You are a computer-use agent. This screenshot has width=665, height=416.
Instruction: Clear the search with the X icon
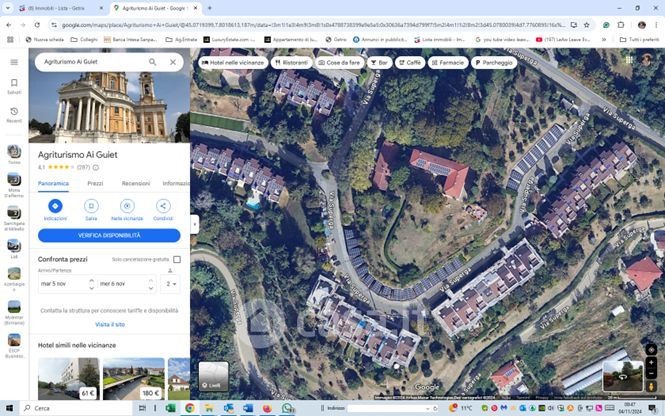[172, 62]
